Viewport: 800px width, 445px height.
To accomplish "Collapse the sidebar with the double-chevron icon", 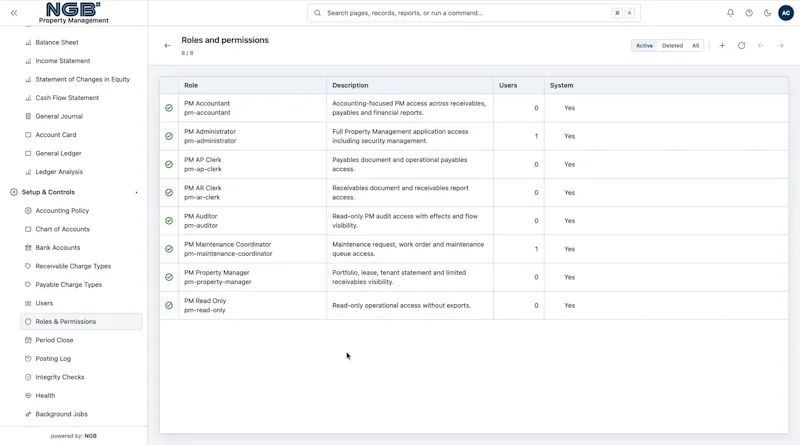I will [x=14, y=13].
